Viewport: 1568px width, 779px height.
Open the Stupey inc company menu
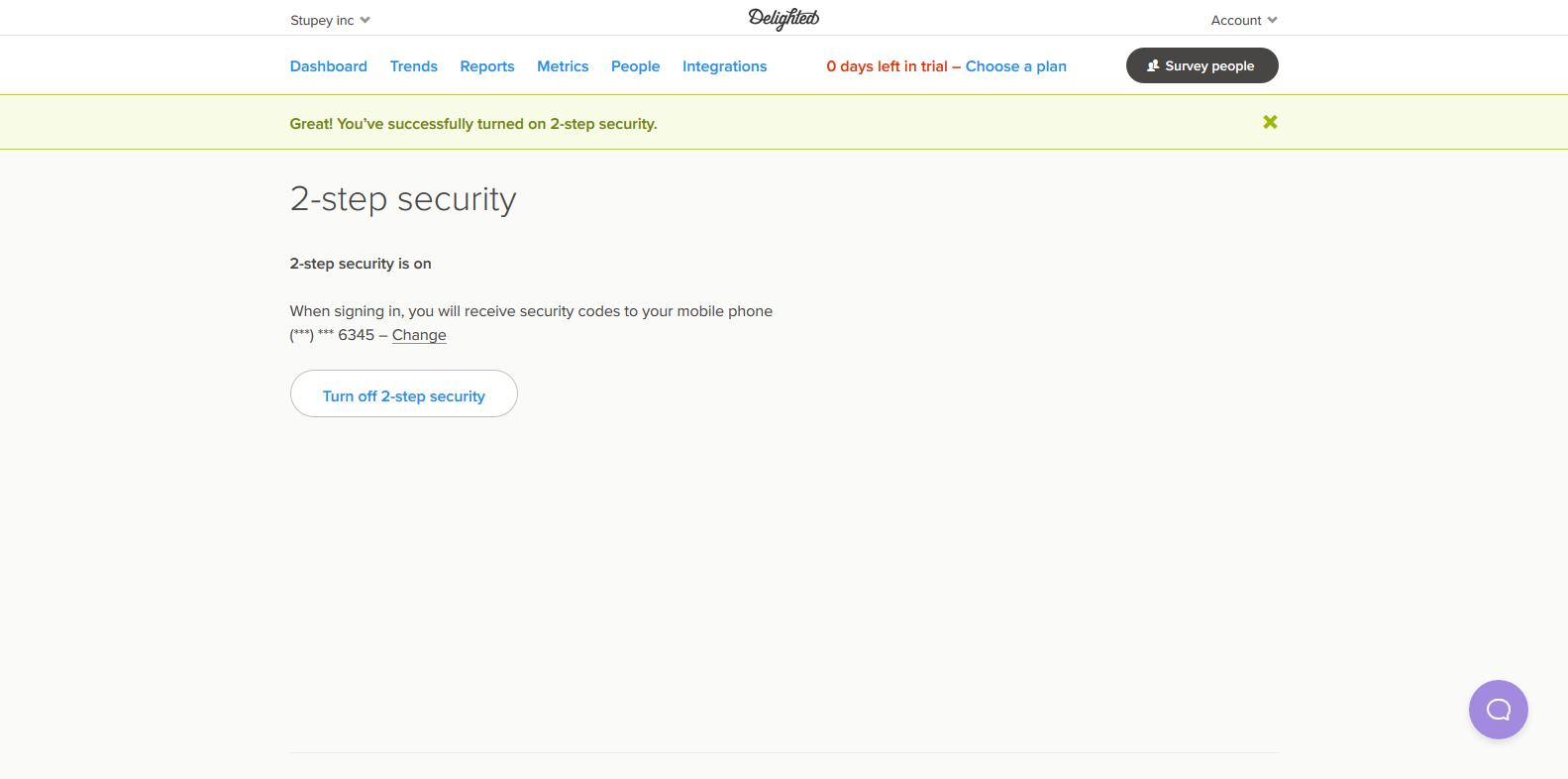pyautogui.click(x=330, y=20)
